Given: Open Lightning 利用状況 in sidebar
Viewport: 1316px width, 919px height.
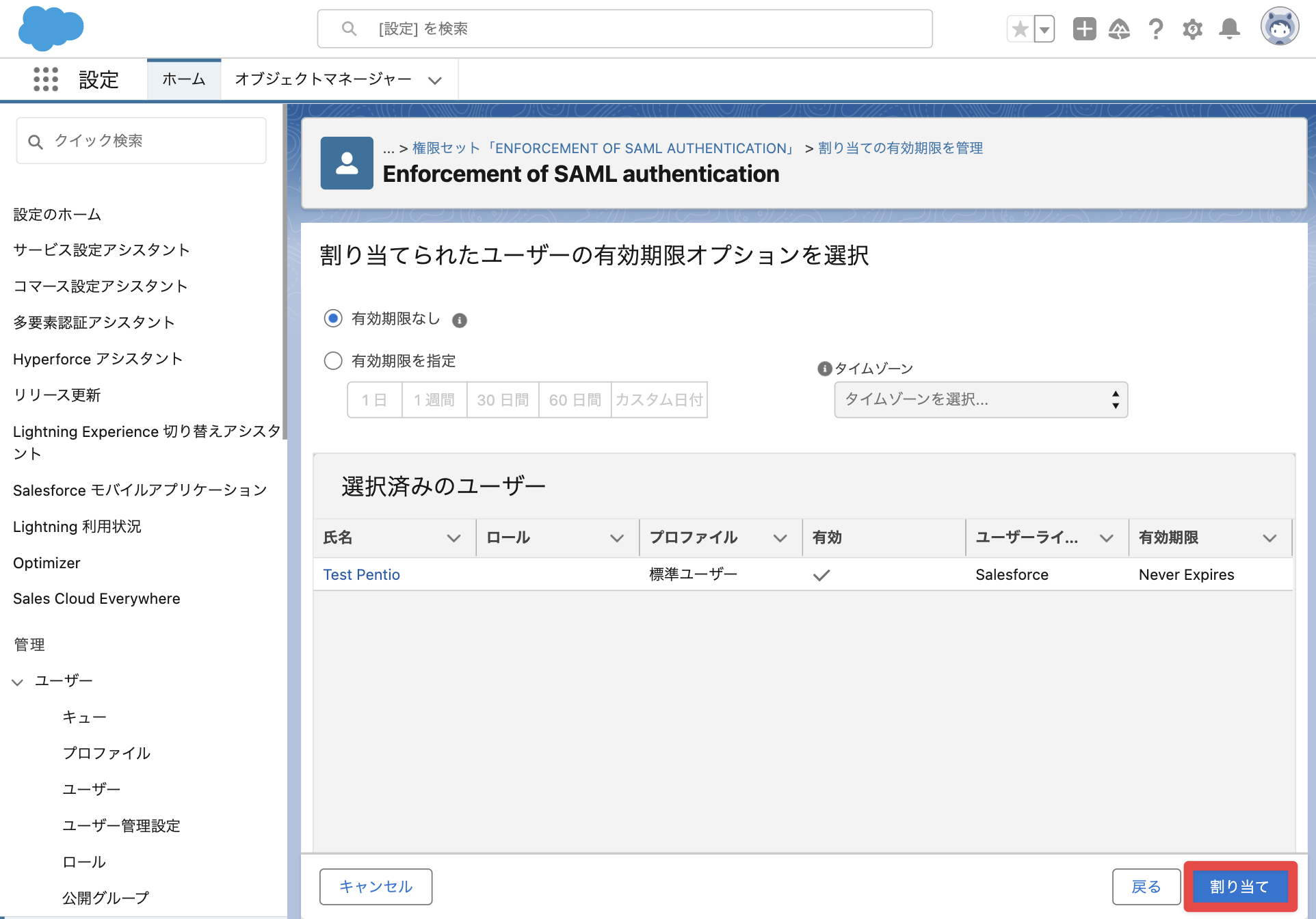Looking at the screenshot, I should coord(77,527).
